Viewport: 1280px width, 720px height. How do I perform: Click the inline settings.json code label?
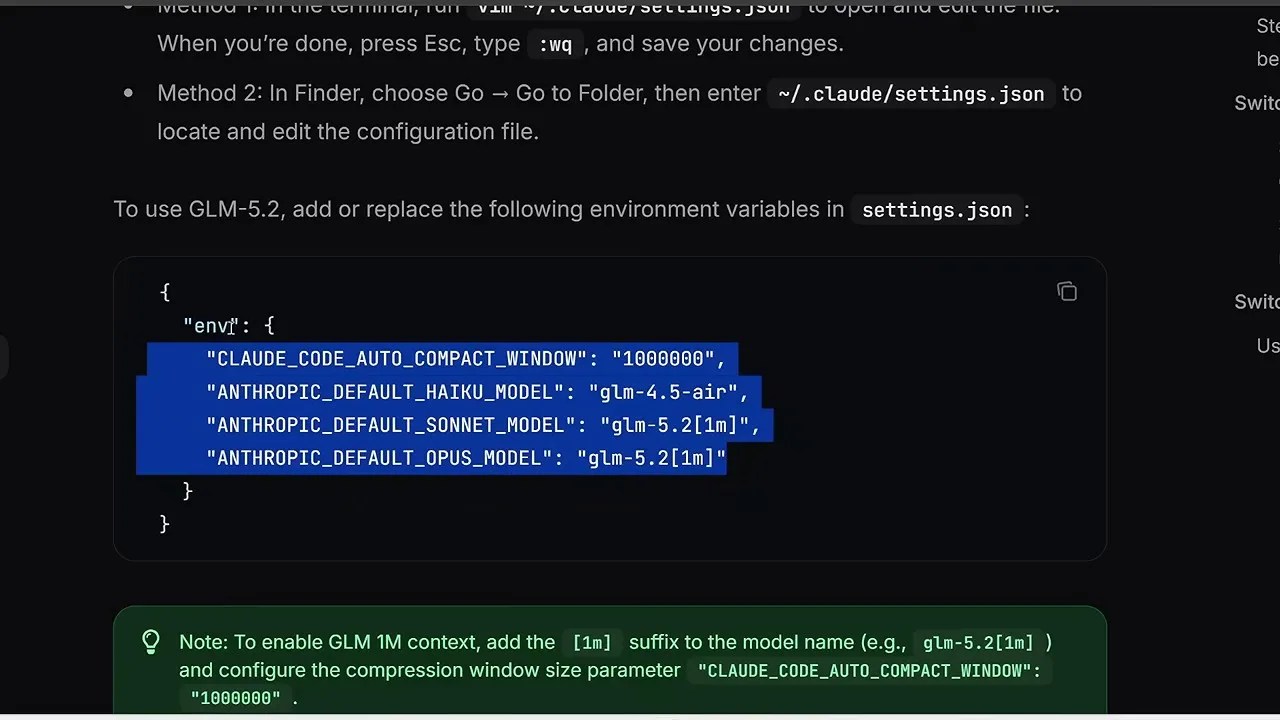point(937,210)
